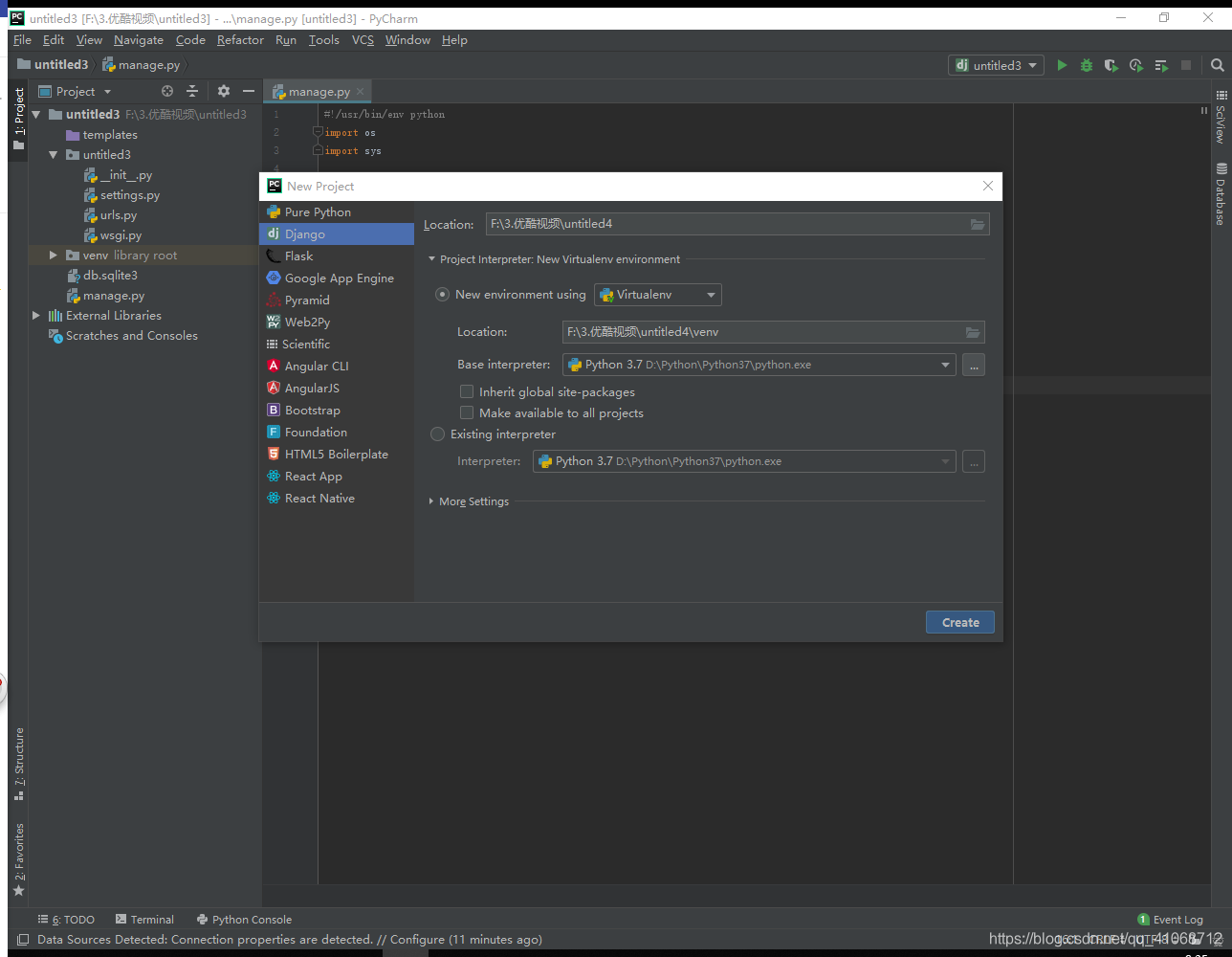Click the locate target icon in Project panel
Viewport: 1232px width, 957px height.
point(167,91)
